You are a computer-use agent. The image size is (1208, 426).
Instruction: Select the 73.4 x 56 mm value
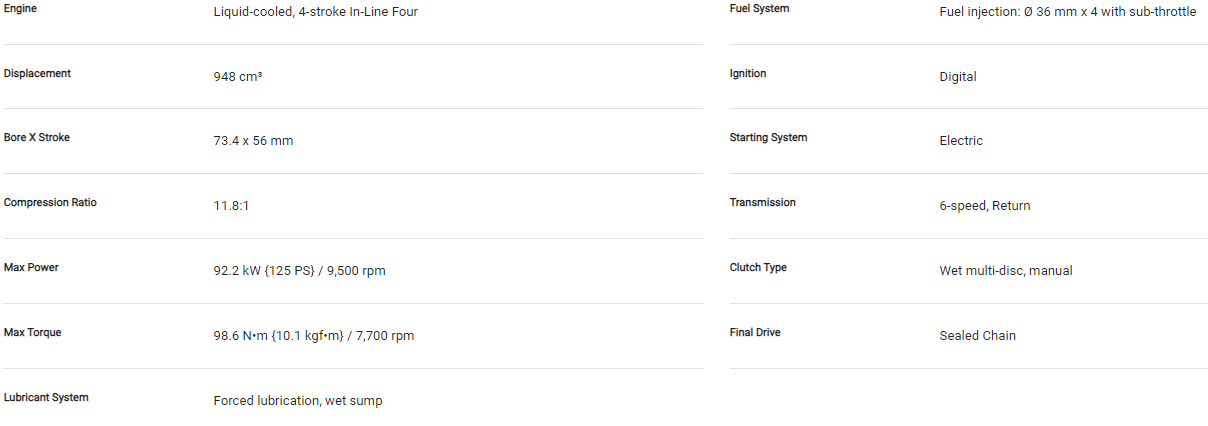pyautogui.click(x=253, y=141)
